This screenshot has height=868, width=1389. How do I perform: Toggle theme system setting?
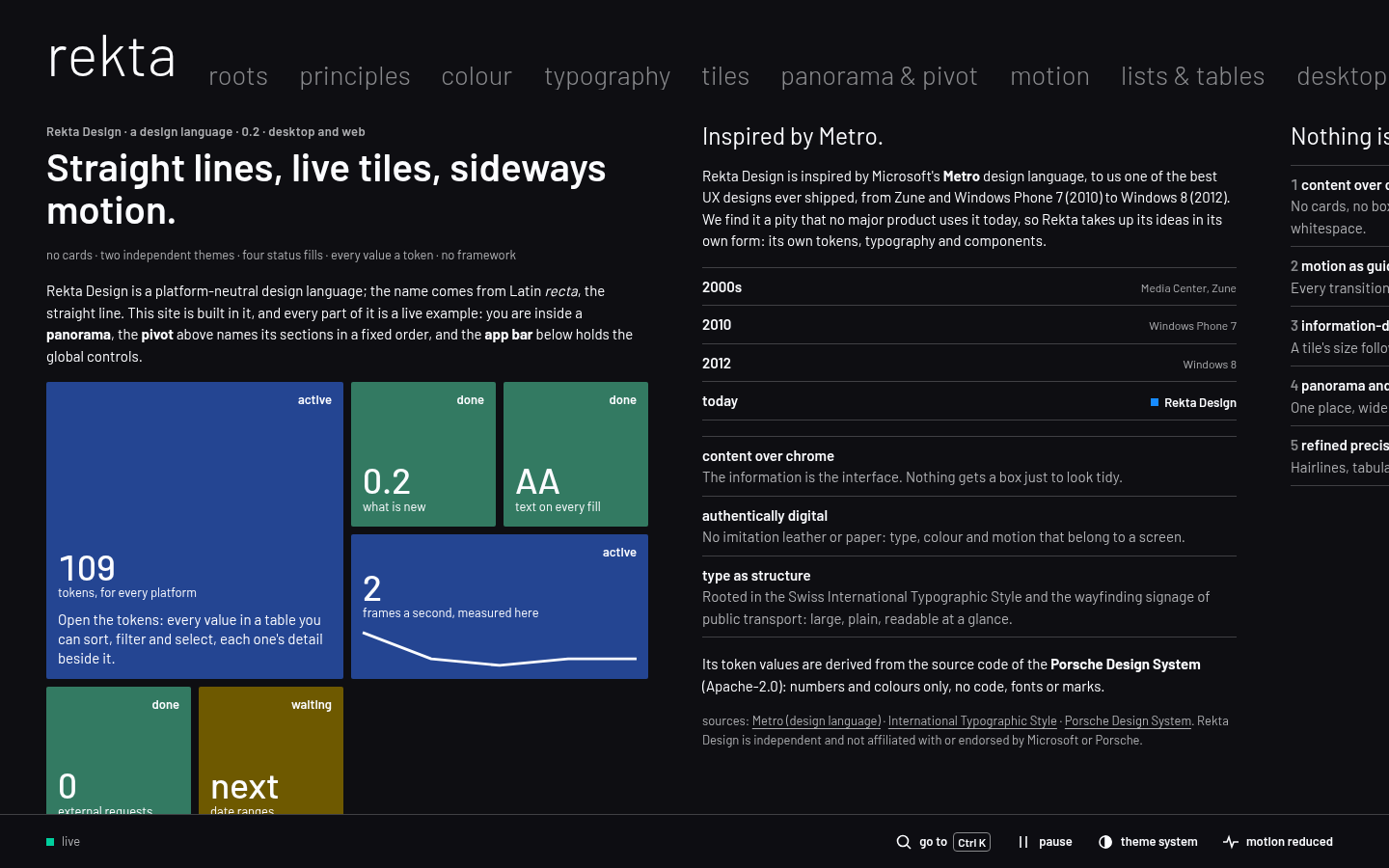coord(1148,842)
